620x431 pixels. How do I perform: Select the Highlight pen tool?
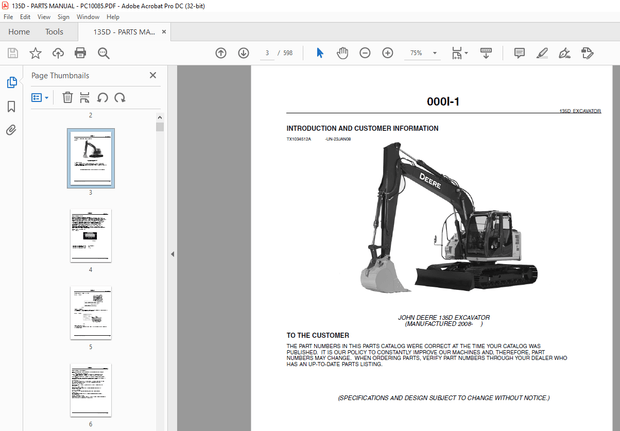tap(542, 53)
